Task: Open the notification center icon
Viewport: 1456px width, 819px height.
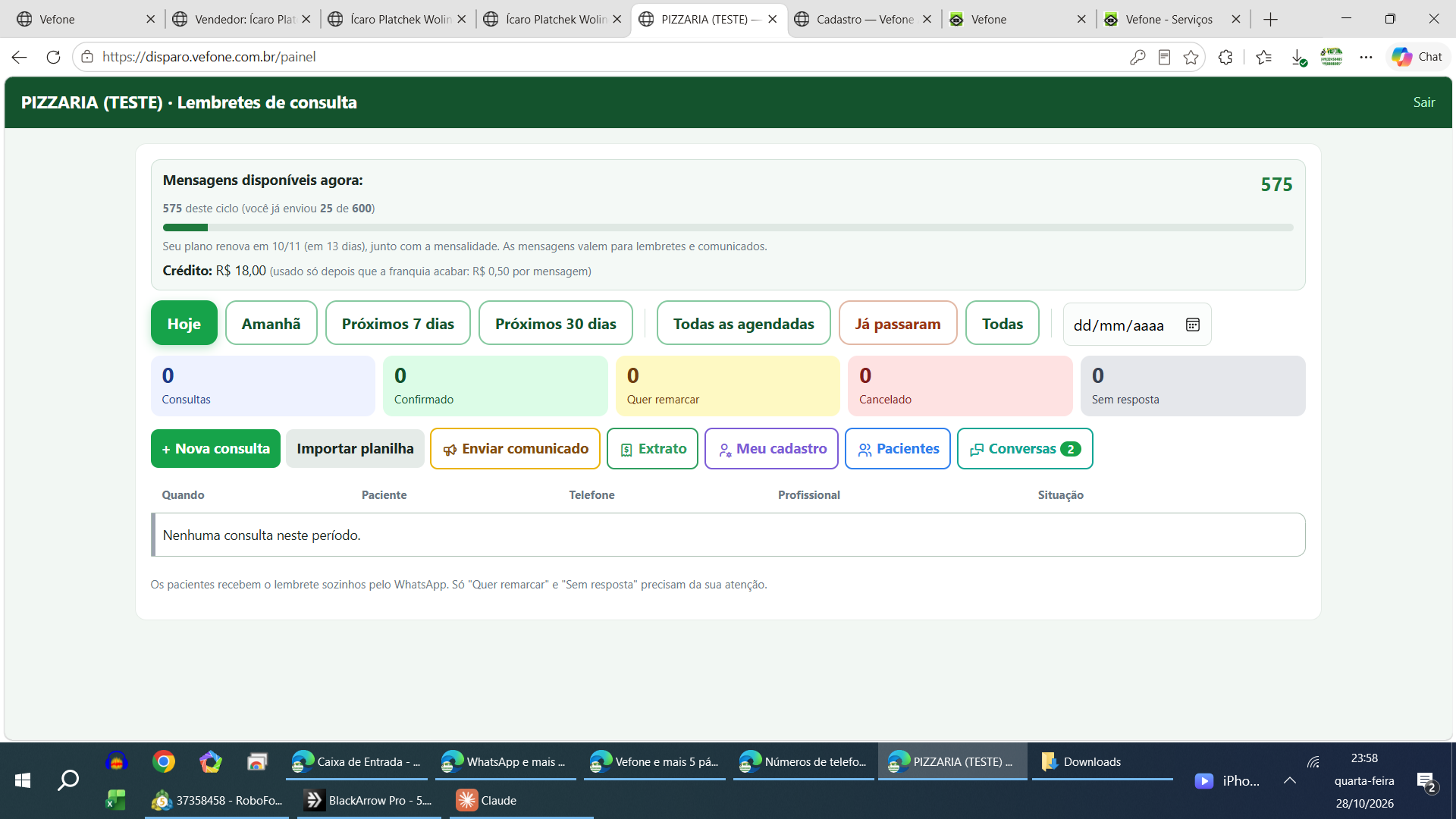Action: pyautogui.click(x=1426, y=782)
